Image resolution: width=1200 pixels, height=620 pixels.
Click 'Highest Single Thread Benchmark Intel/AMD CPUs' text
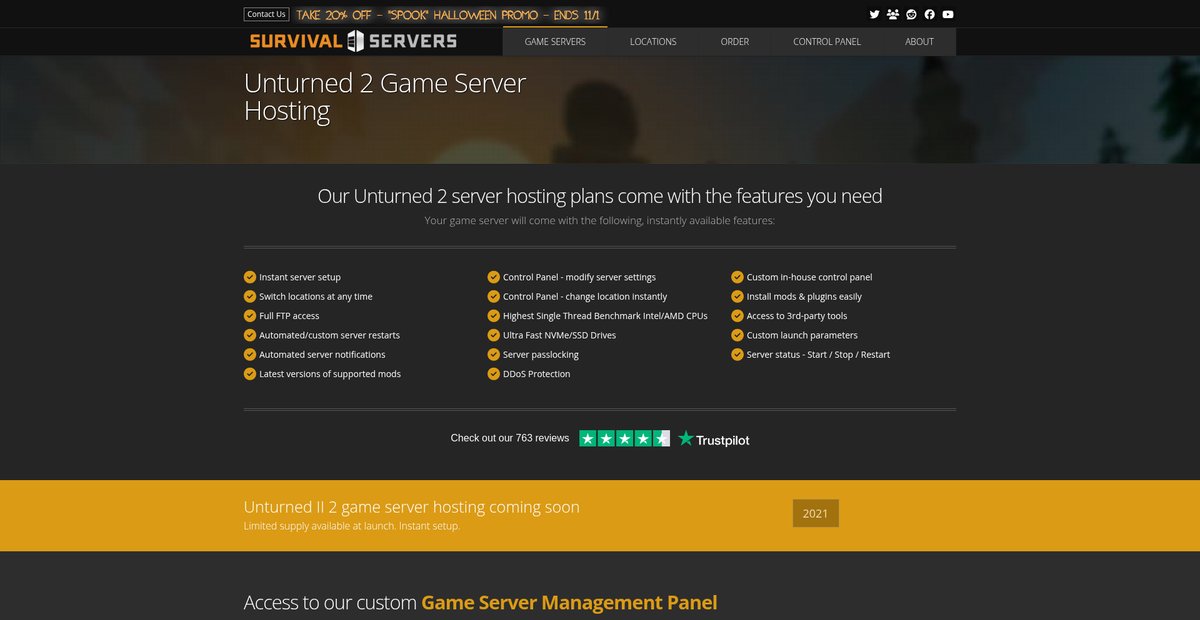605,316
